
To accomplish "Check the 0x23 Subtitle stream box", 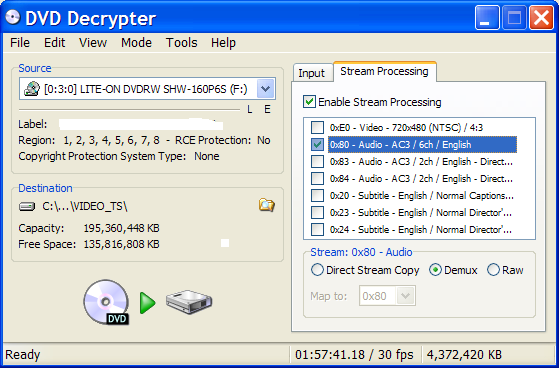I will click(317, 213).
